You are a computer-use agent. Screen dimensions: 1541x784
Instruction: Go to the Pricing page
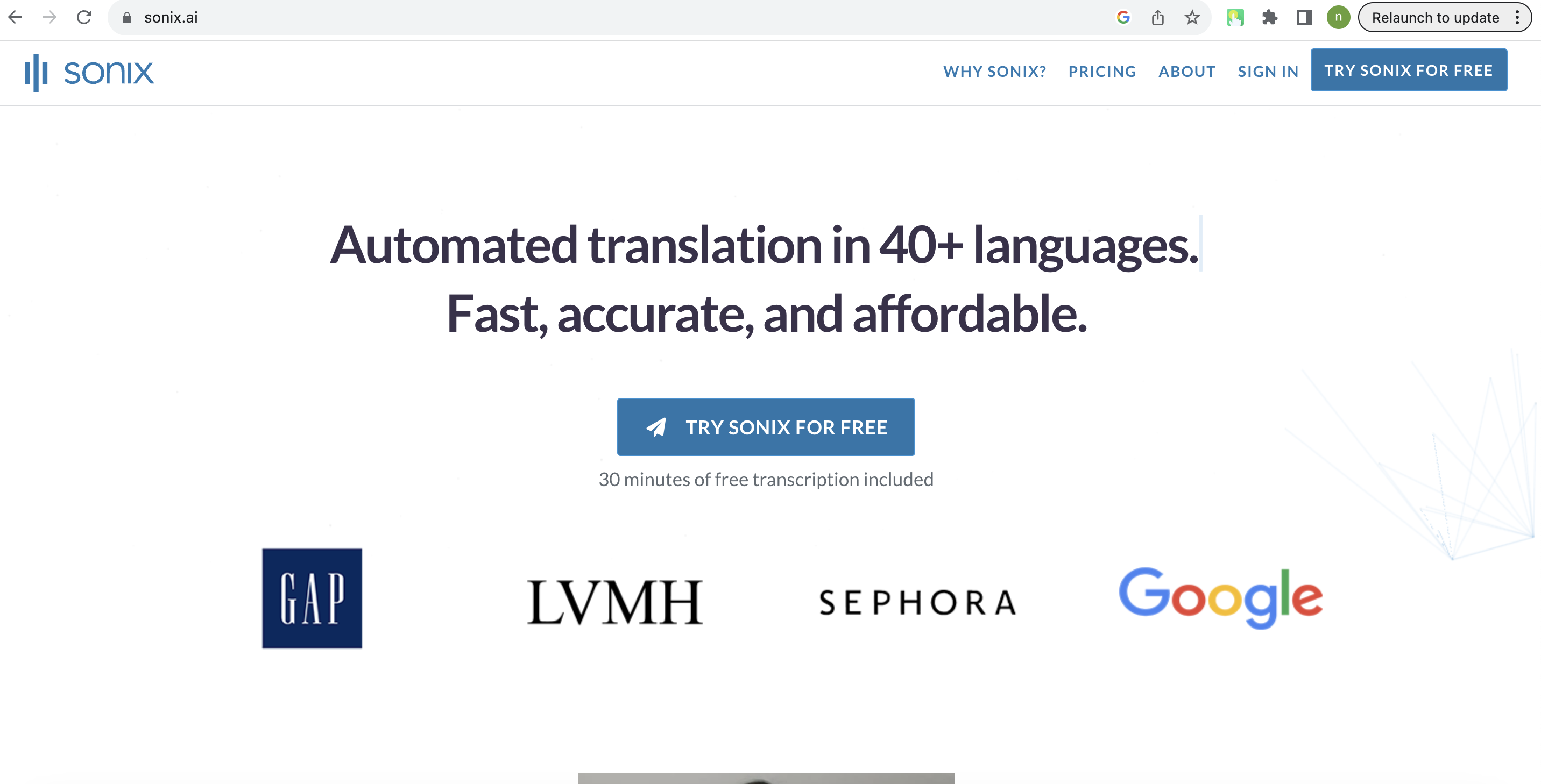click(x=1102, y=71)
